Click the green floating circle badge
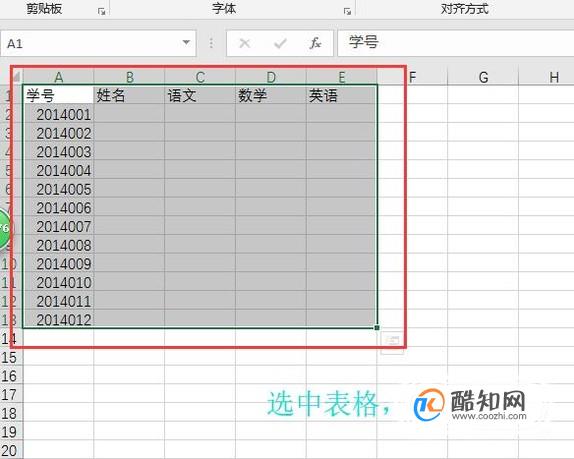574x459 pixels. point(4,229)
